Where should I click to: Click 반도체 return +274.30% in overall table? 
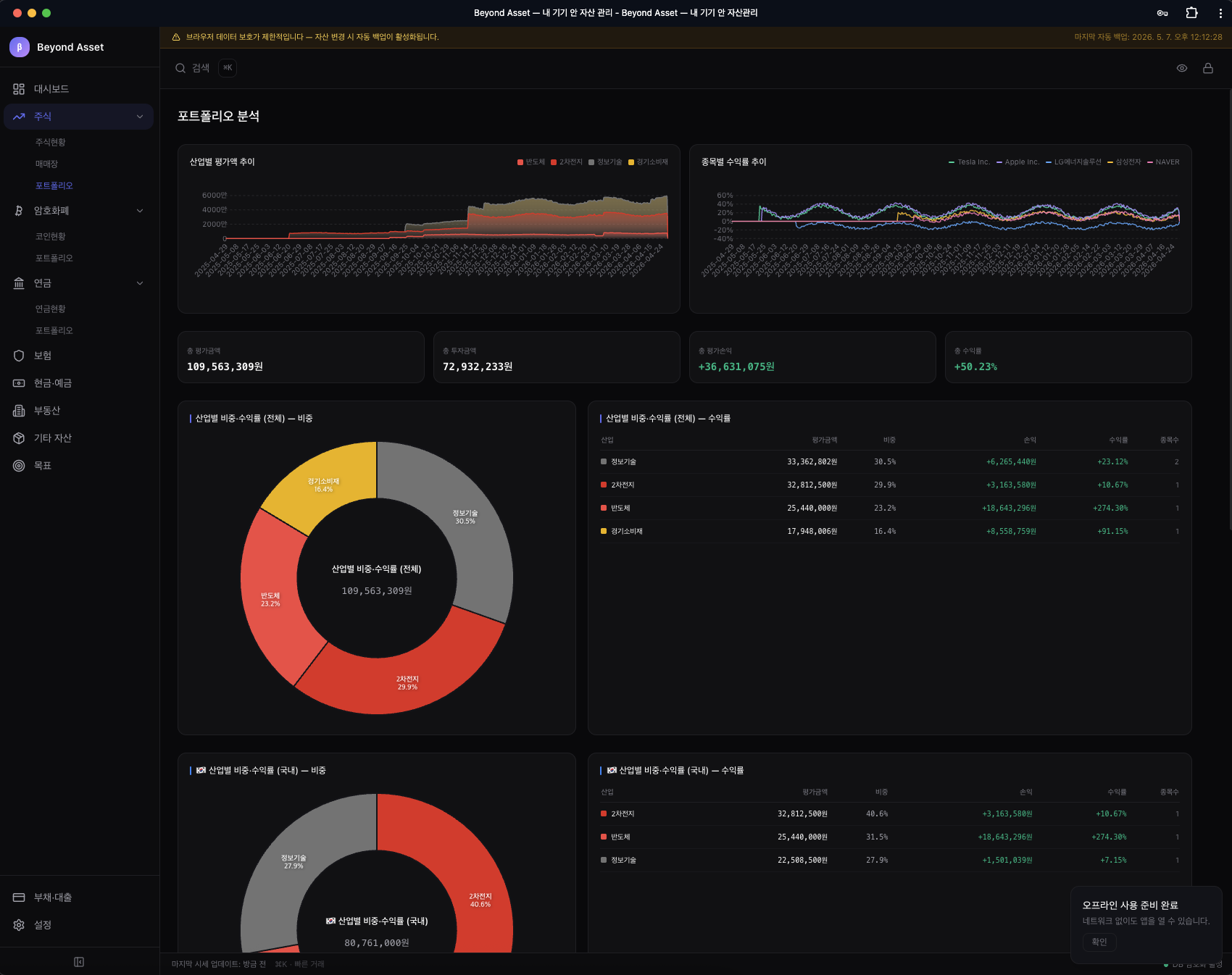[x=1110, y=509]
